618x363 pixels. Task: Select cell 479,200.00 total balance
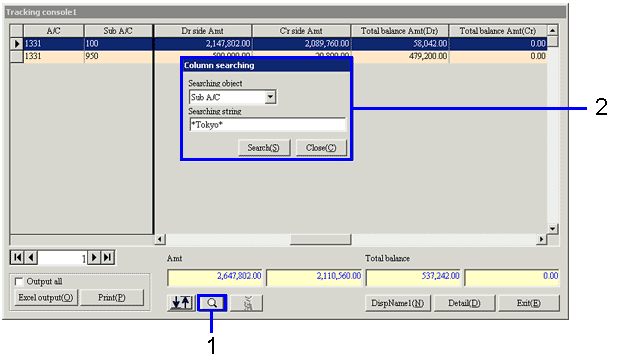click(x=400, y=56)
